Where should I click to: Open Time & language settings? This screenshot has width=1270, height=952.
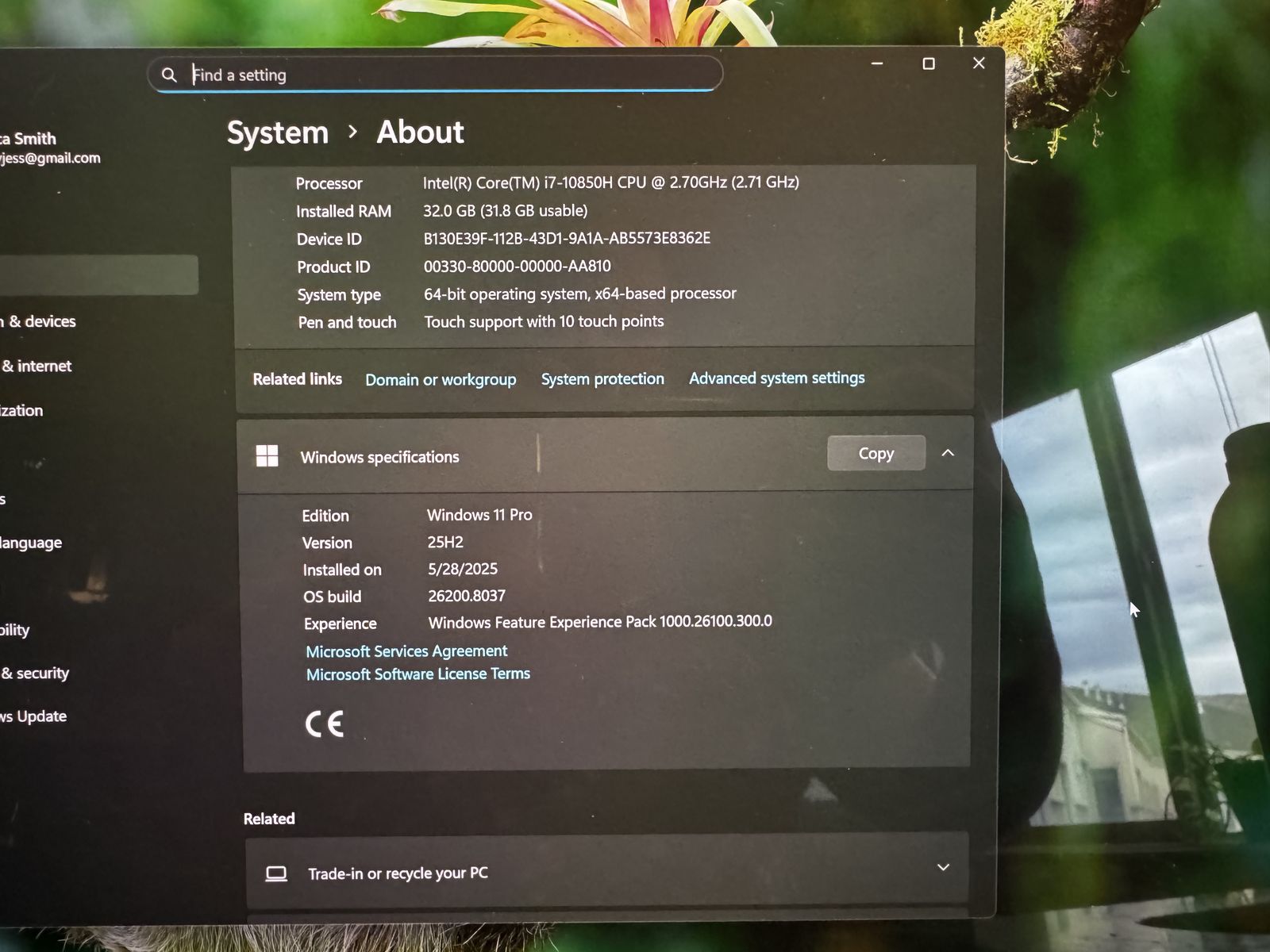tap(32, 543)
